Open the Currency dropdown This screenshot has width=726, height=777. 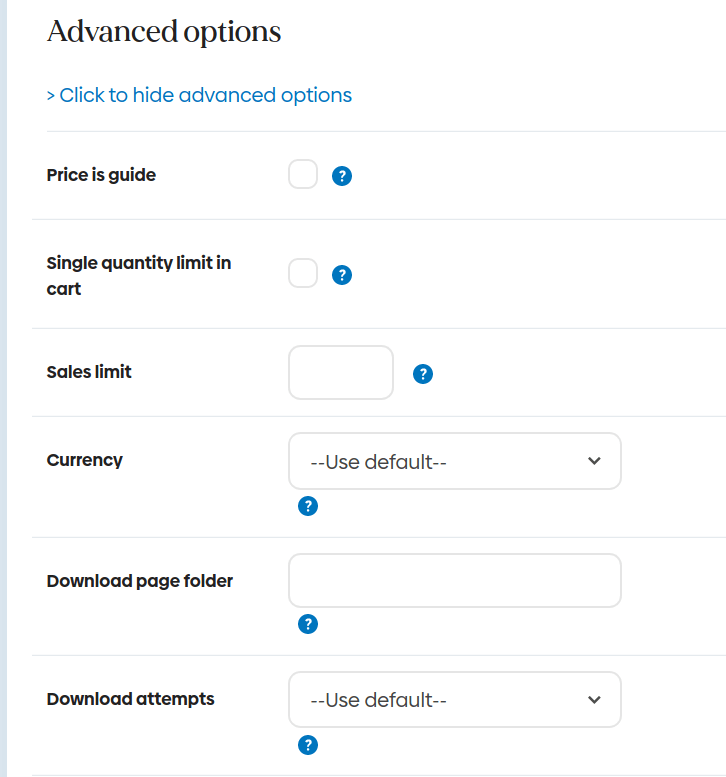point(454,461)
